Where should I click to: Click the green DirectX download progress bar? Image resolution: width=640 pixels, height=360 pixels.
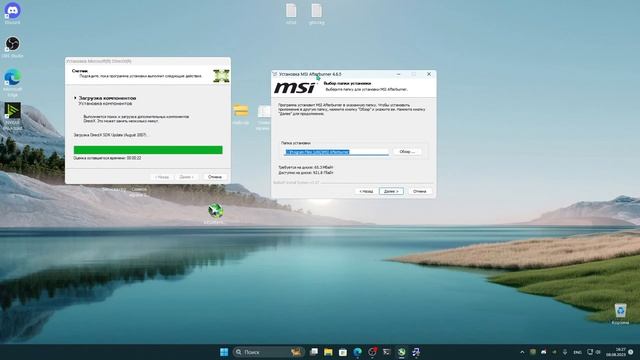pos(148,150)
